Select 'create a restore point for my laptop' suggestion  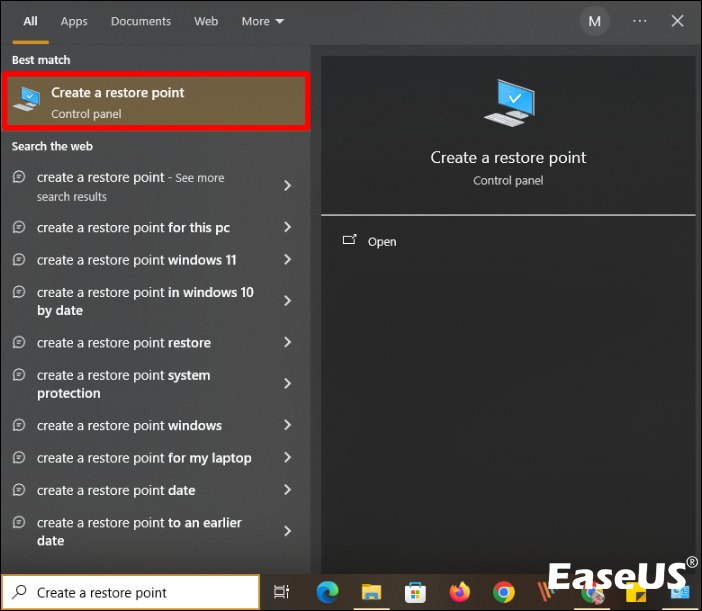(144, 458)
